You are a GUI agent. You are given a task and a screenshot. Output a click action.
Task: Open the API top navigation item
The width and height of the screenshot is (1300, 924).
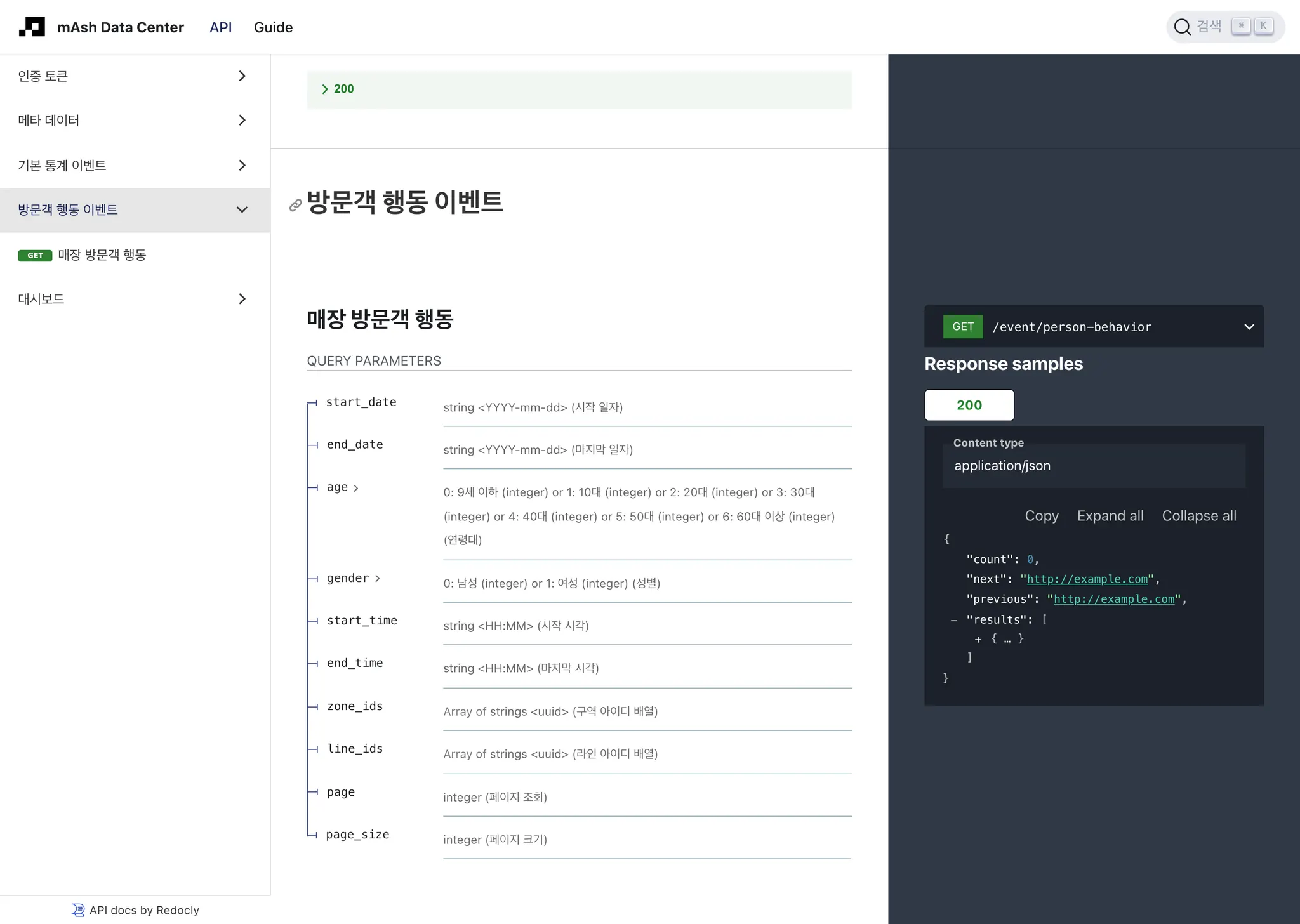(x=220, y=27)
